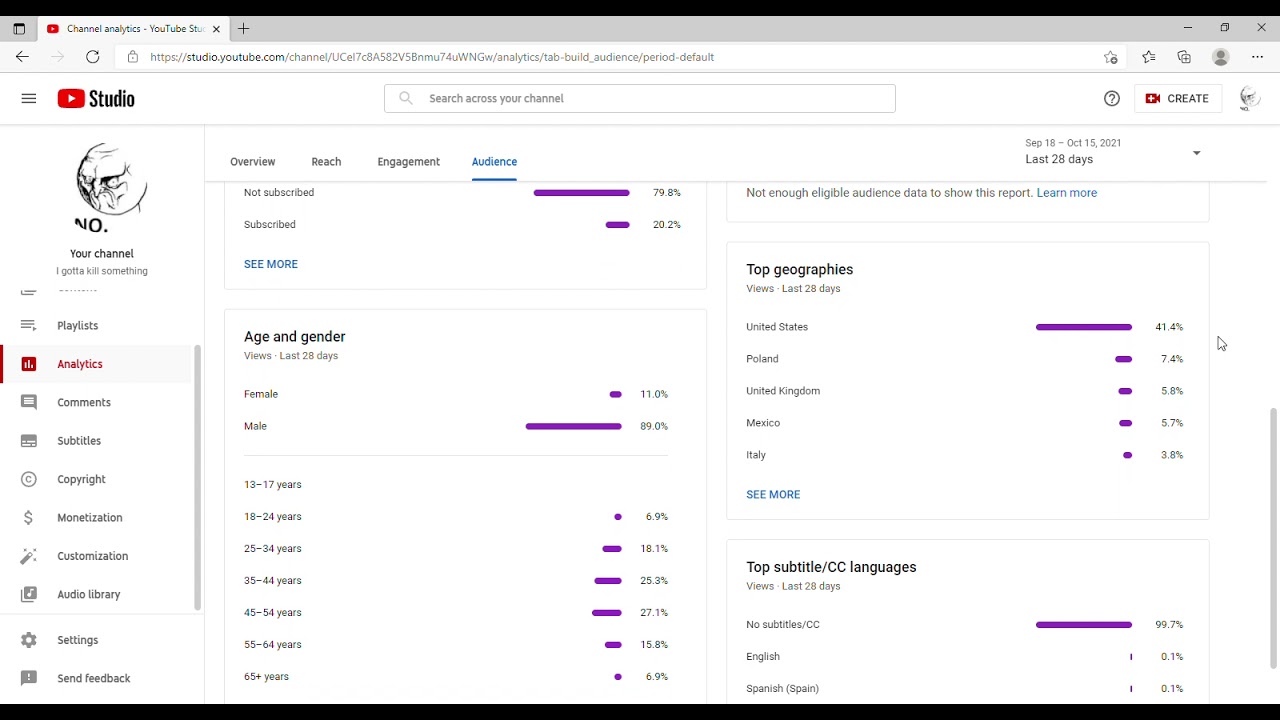The height and width of the screenshot is (720, 1280).
Task: Select the Audience tab
Action: pos(494,161)
